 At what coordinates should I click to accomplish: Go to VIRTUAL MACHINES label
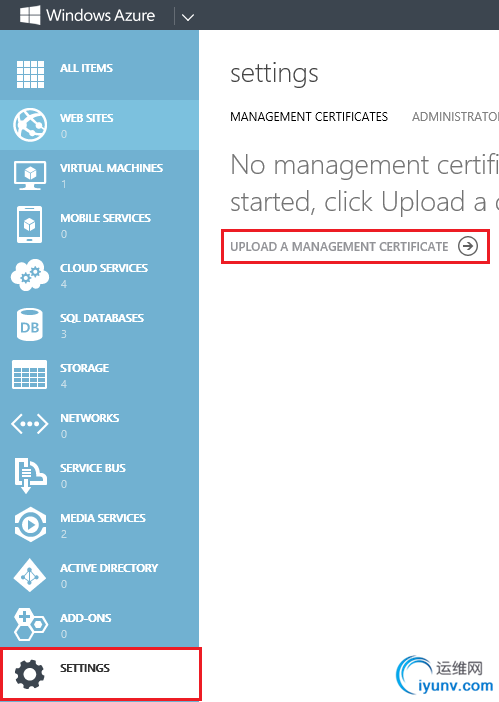[x=111, y=168]
